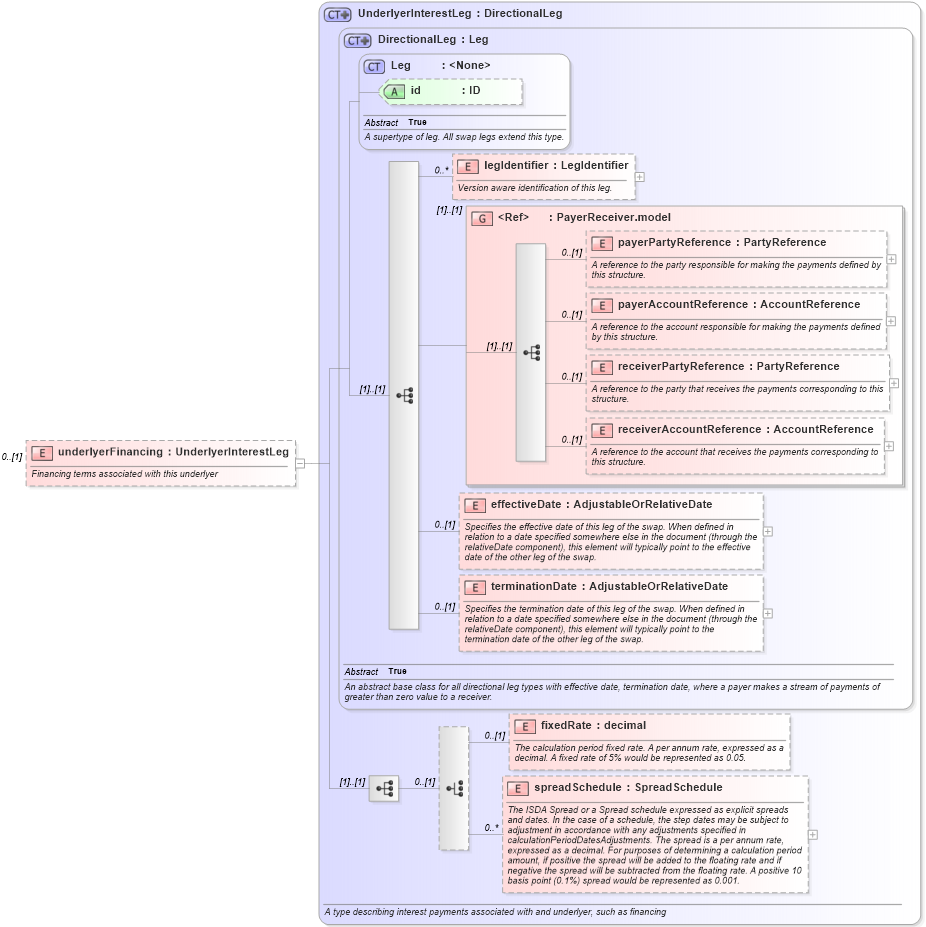Click the fixedRate : decimal label
The image size is (926, 927).
coord(593,725)
